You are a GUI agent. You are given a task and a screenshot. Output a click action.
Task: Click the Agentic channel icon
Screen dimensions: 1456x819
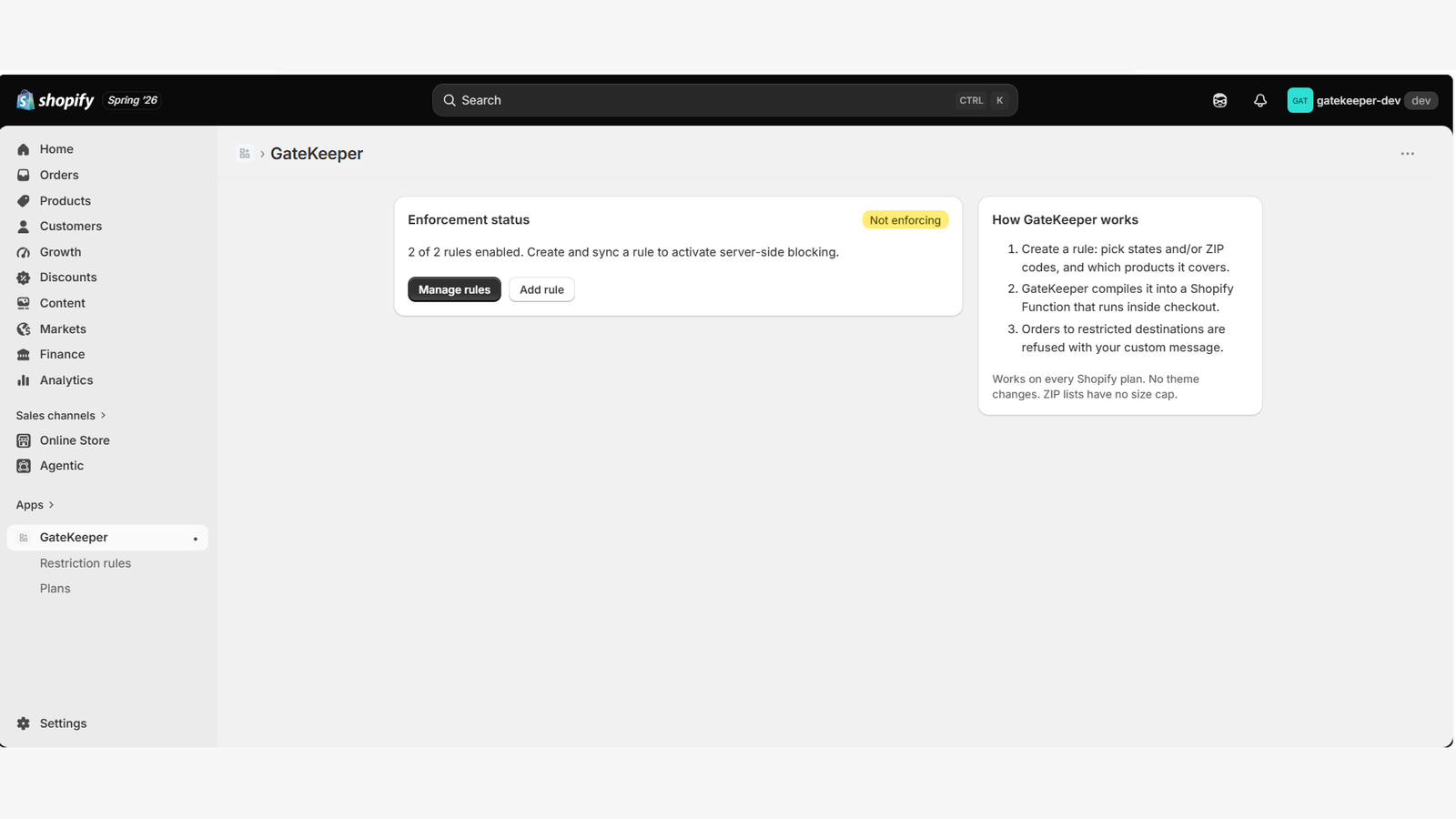pyautogui.click(x=24, y=466)
